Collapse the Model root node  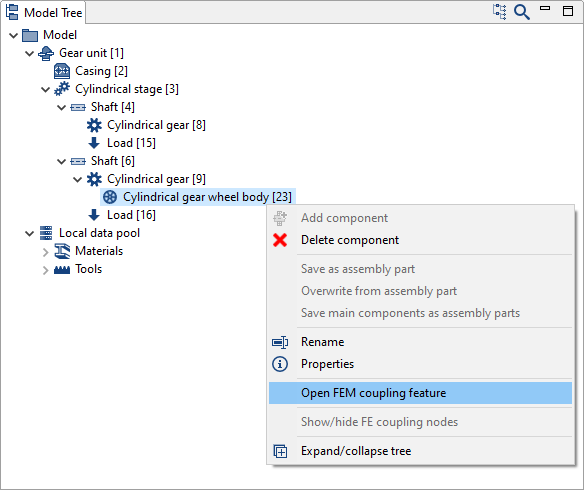(x=14, y=36)
